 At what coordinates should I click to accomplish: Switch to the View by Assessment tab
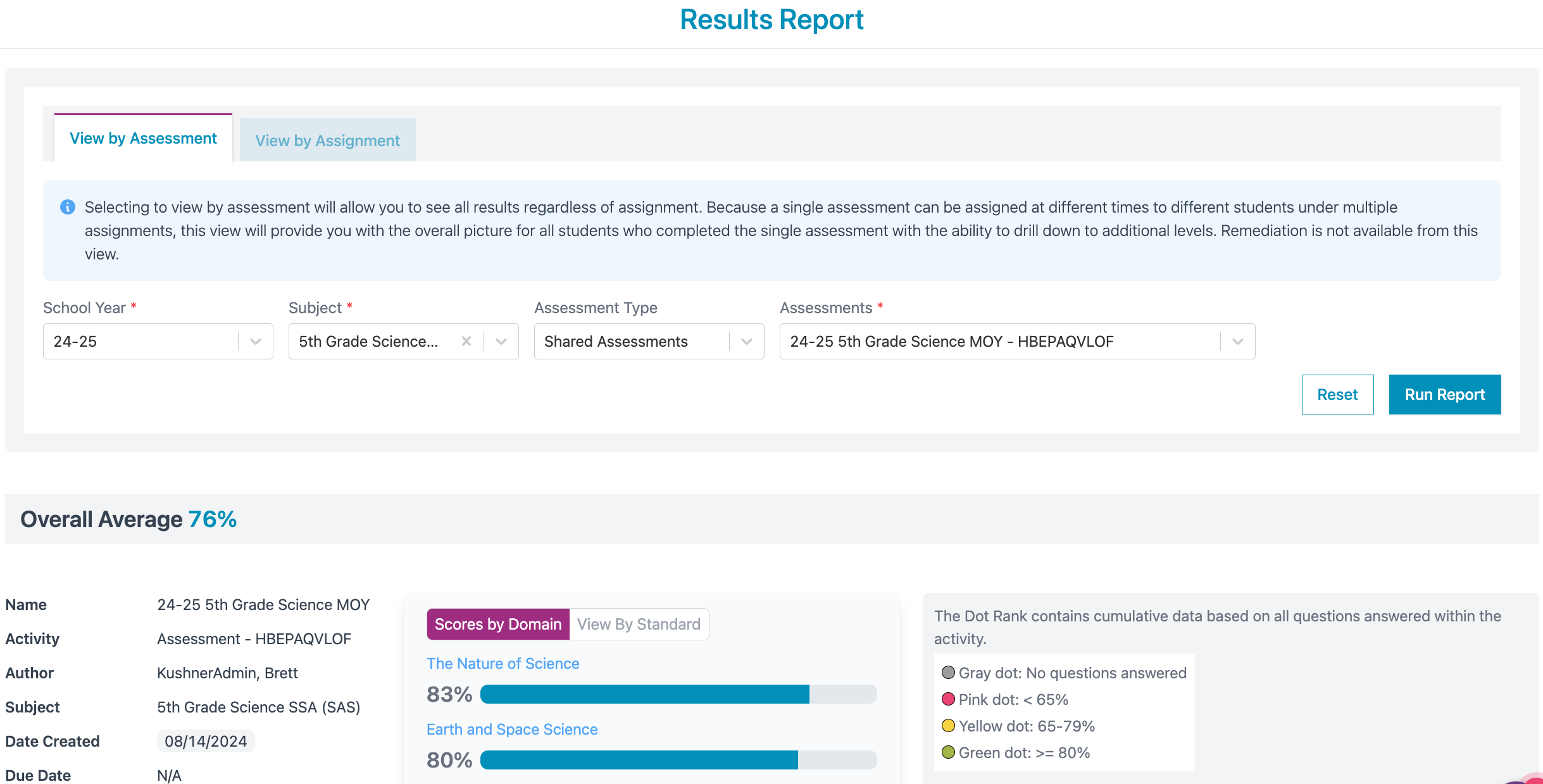click(144, 138)
